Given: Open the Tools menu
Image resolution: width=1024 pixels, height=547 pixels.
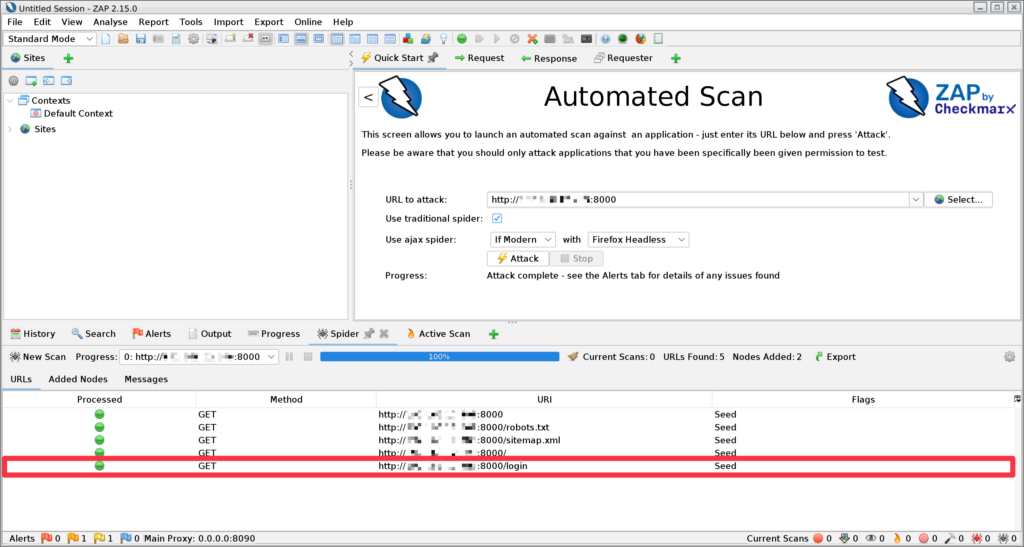Looking at the screenshot, I should tap(191, 22).
